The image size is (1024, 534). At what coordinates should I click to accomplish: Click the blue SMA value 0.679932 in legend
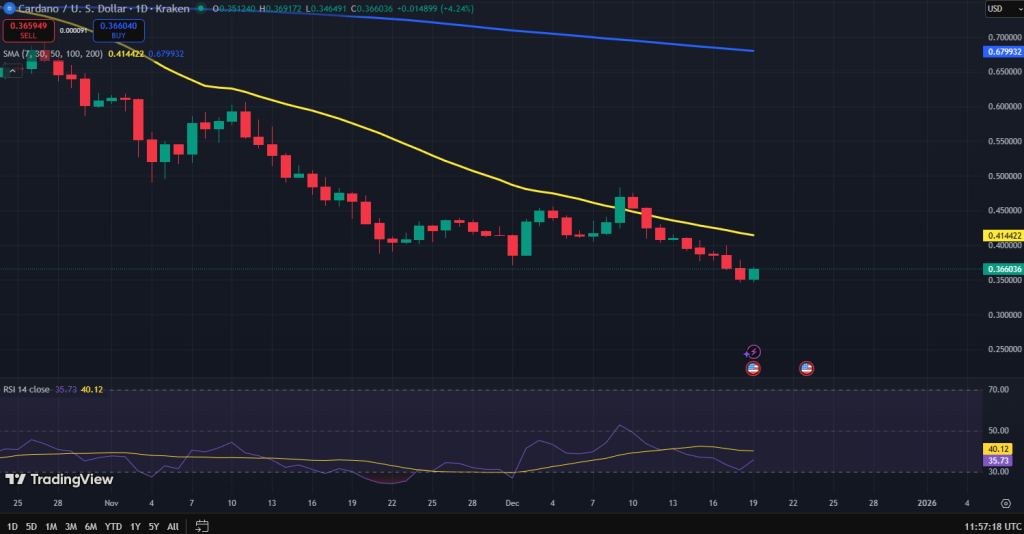[166, 54]
